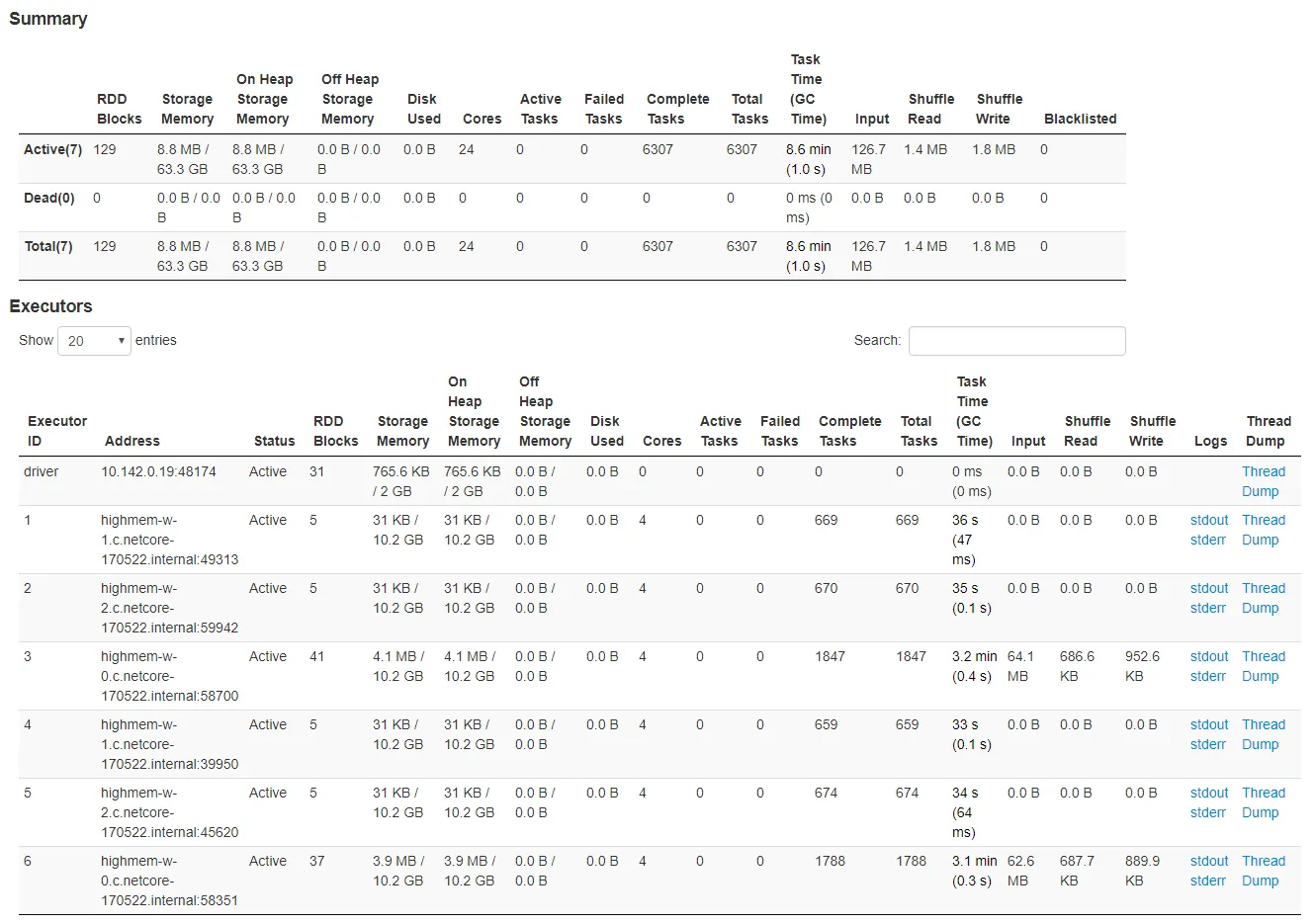Sort by Complete Tasks in Executors table
The height and width of the screenshot is (924, 1316).
tap(849, 431)
